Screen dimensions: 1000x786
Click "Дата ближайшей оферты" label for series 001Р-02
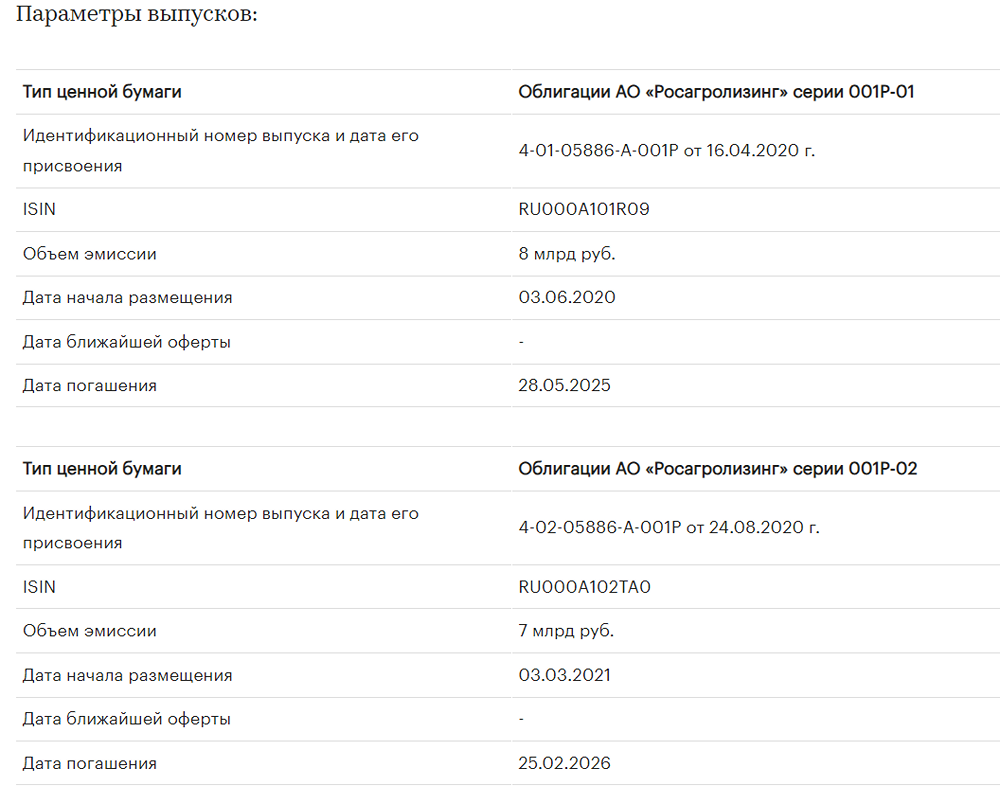(x=127, y=719)
